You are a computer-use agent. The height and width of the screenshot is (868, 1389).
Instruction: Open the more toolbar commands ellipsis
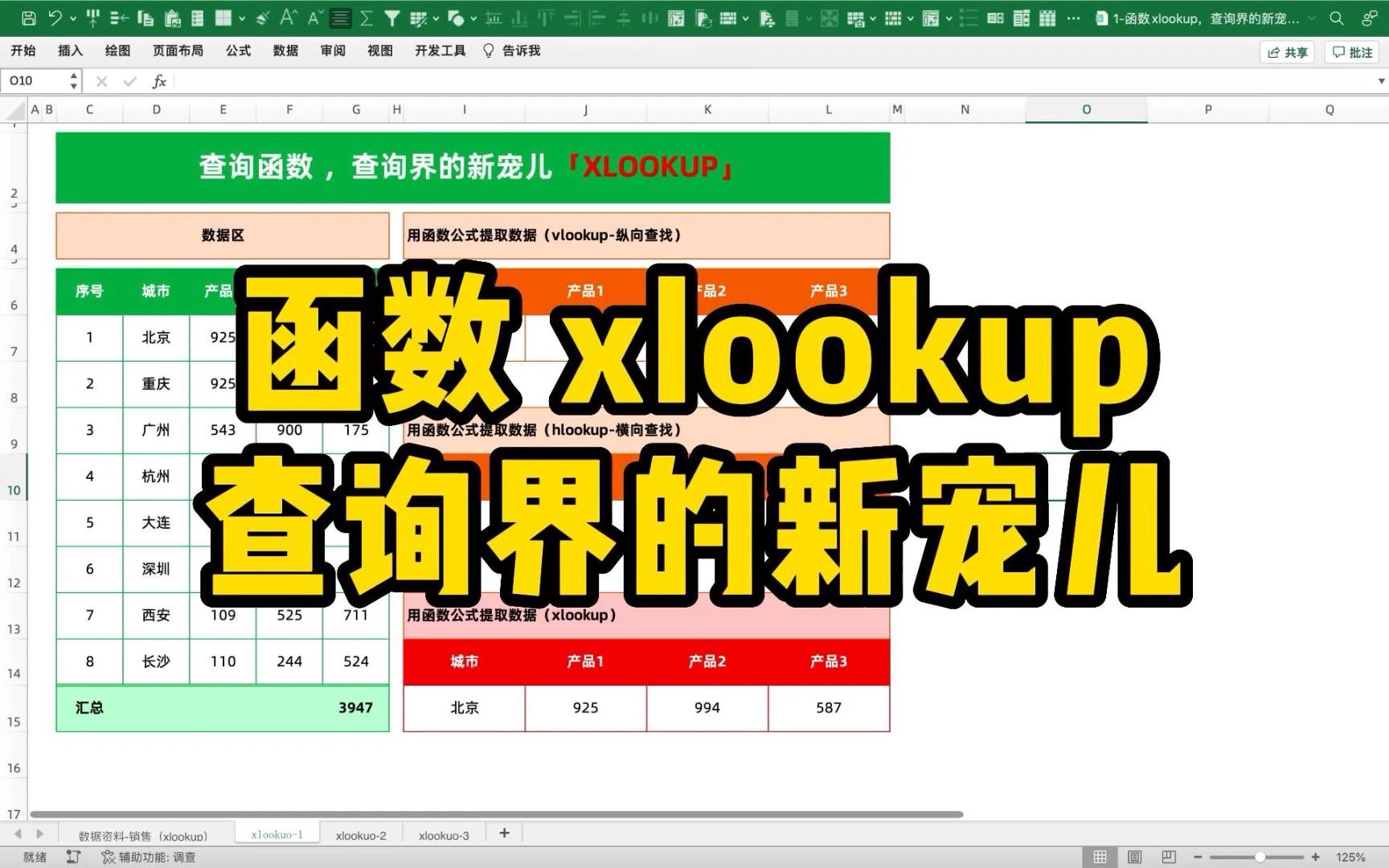coord(1073,18)
